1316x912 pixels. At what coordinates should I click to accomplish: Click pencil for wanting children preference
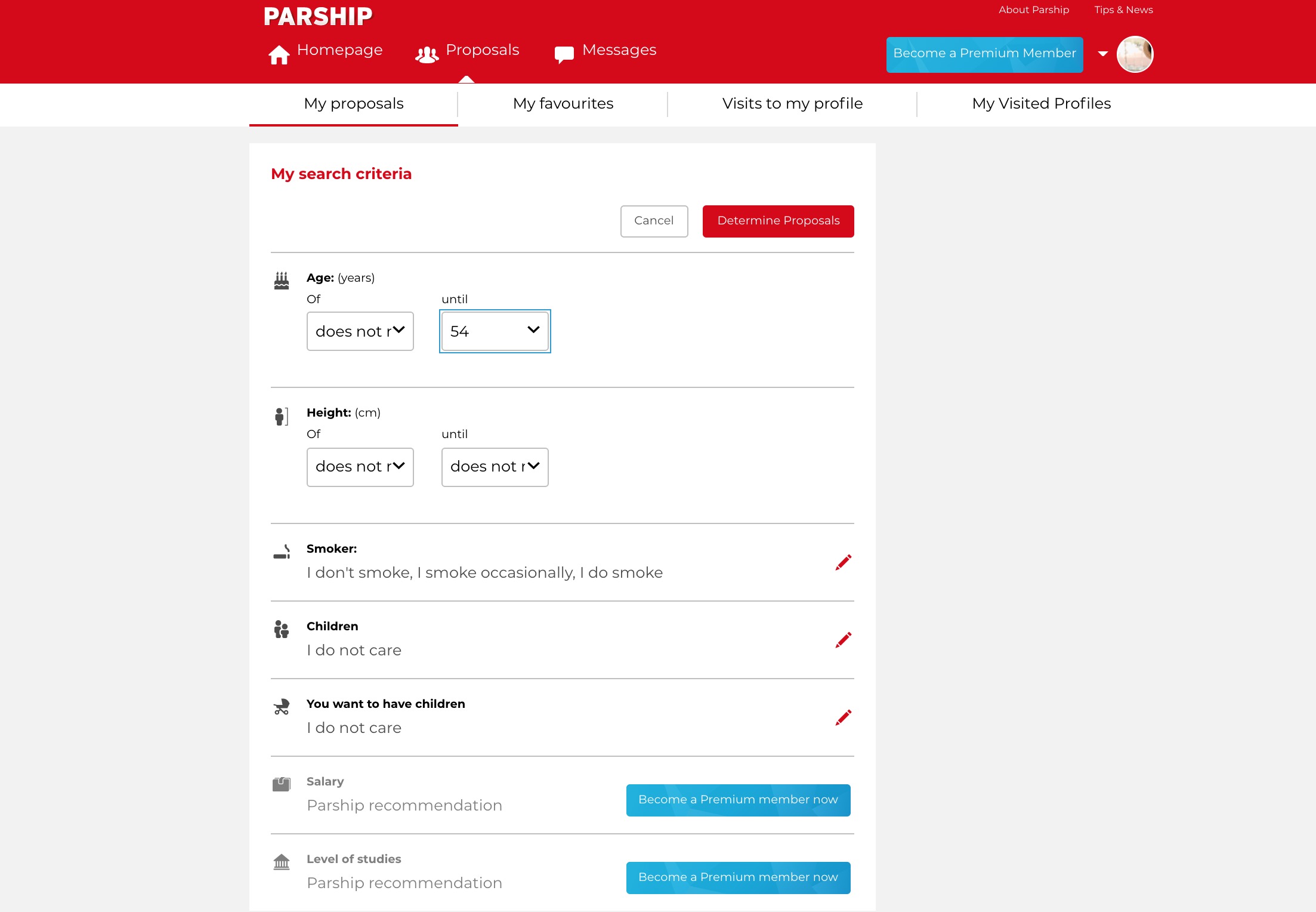pyautogui.click(x=843, y=717)
